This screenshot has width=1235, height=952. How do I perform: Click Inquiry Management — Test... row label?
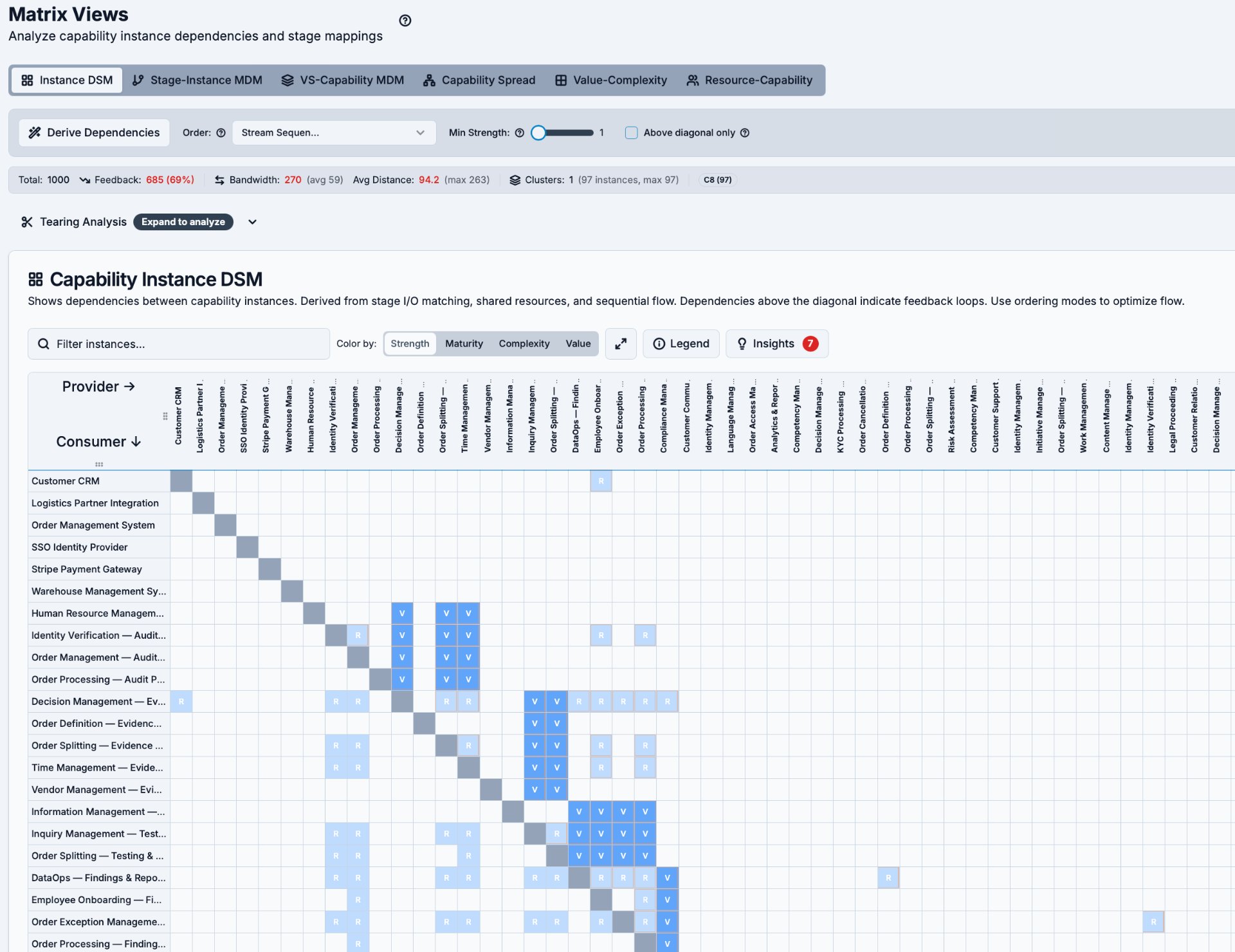[99, 834]
